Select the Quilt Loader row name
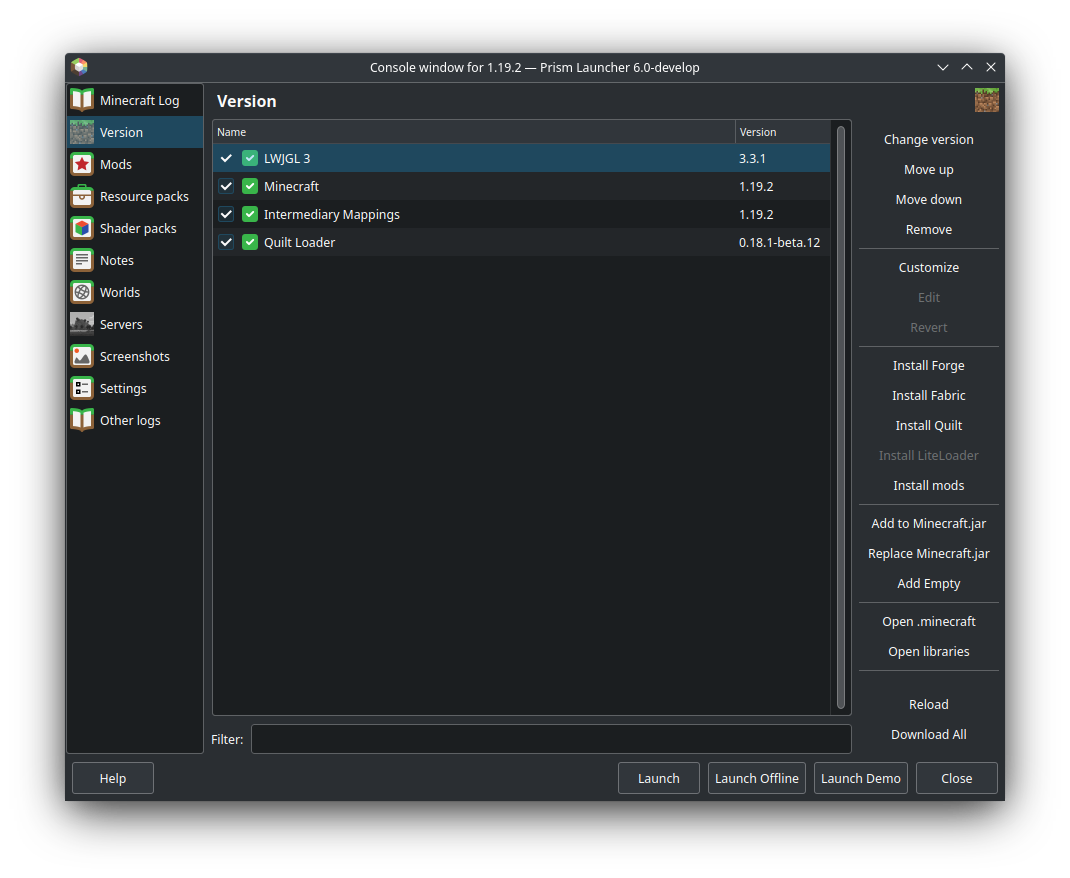 [299, 243]
